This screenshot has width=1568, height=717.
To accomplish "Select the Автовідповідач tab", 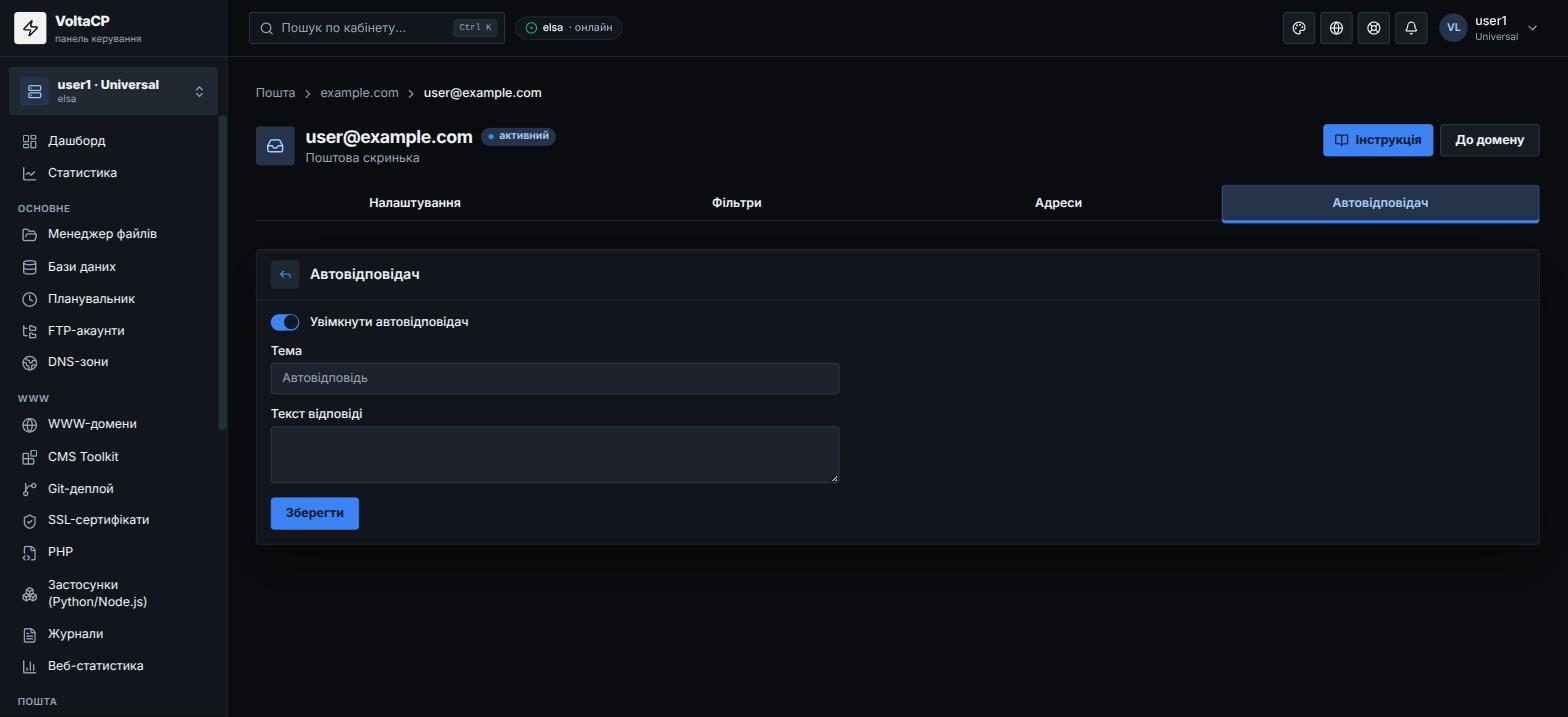I will point(1380,203).
